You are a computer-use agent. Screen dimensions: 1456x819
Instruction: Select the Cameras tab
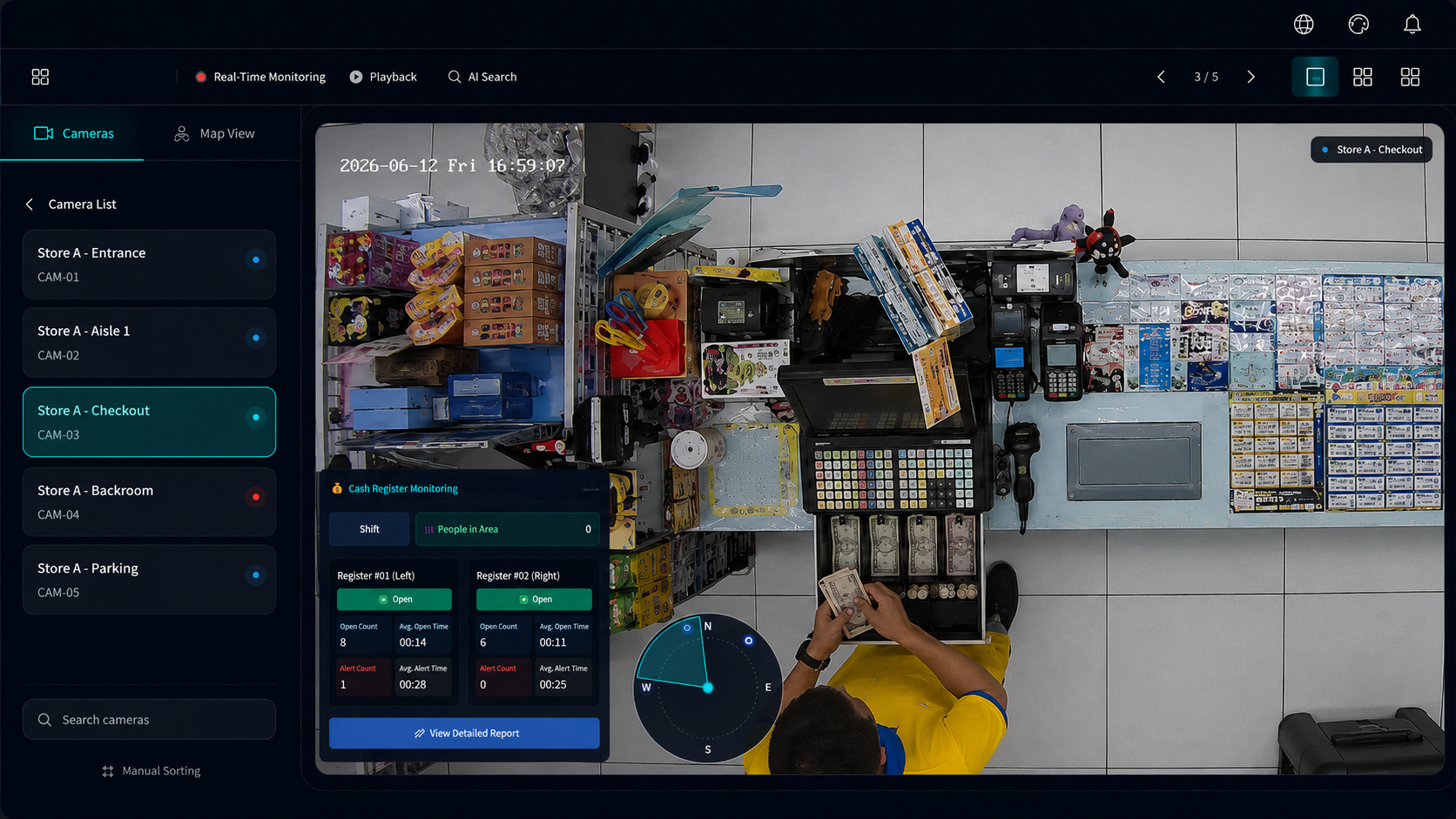click(x=73, y=133)
